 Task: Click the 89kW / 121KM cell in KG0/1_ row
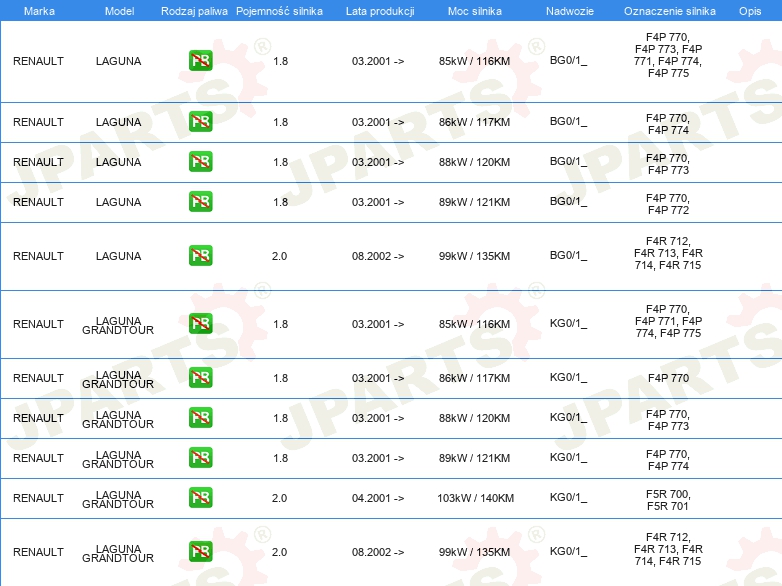click(x=474, y=458)
